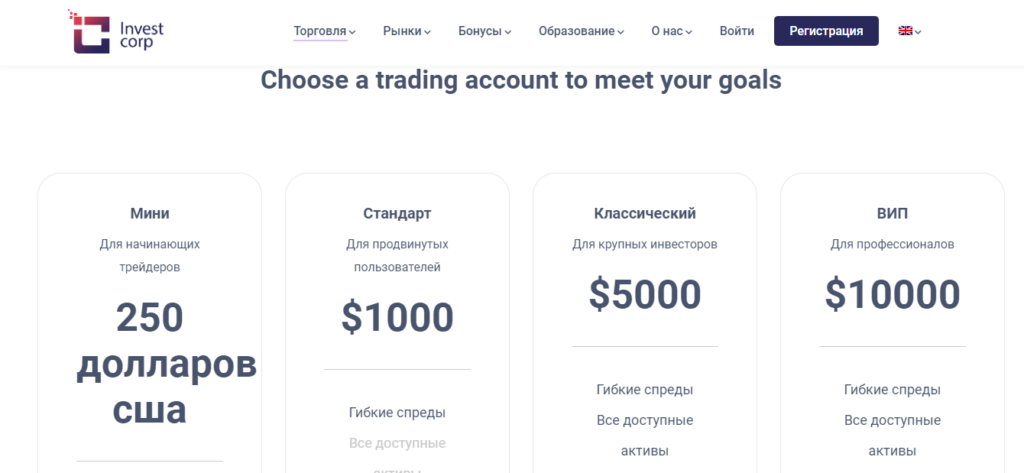Click Гибкие спреды in the ВИП card
The image size is (1024, 473).
point(892,390)
